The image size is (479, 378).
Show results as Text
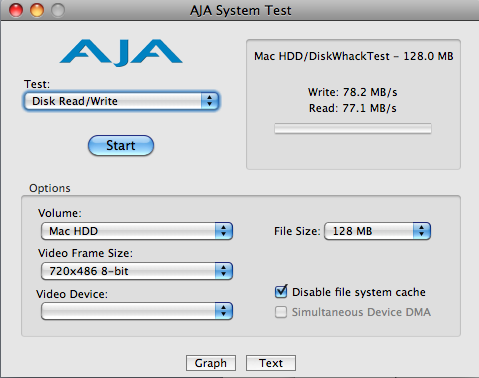tap(271, 363)
